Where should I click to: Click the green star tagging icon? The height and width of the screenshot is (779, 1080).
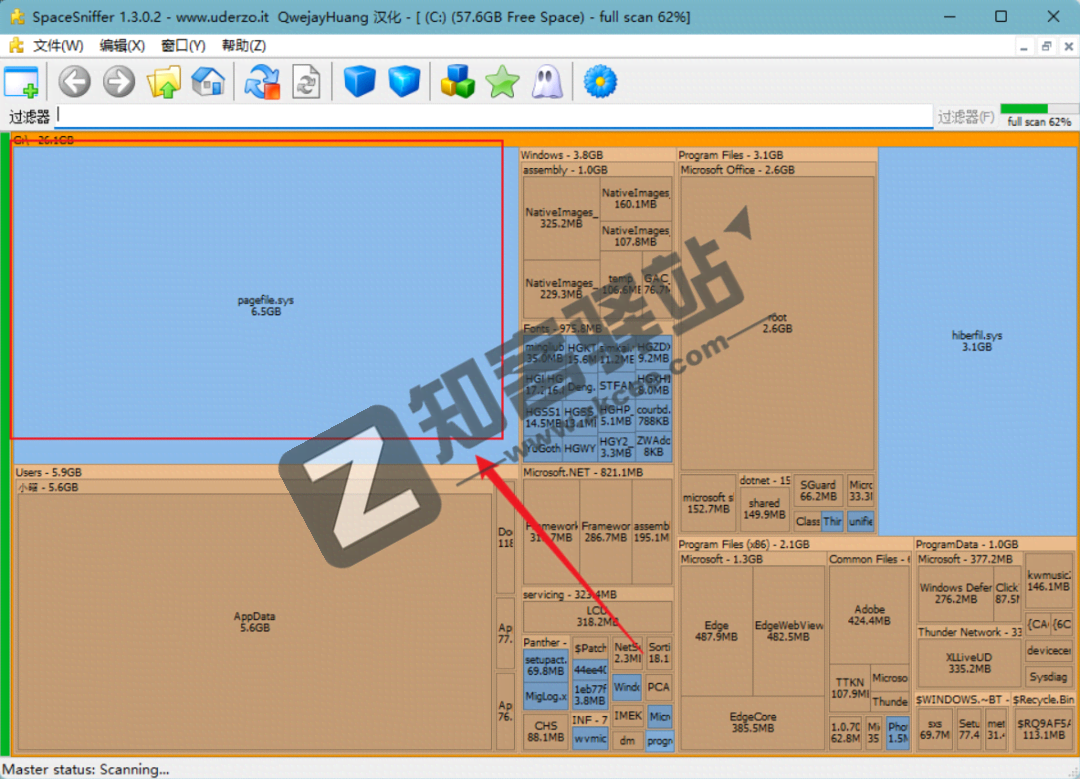click(502, 82)
